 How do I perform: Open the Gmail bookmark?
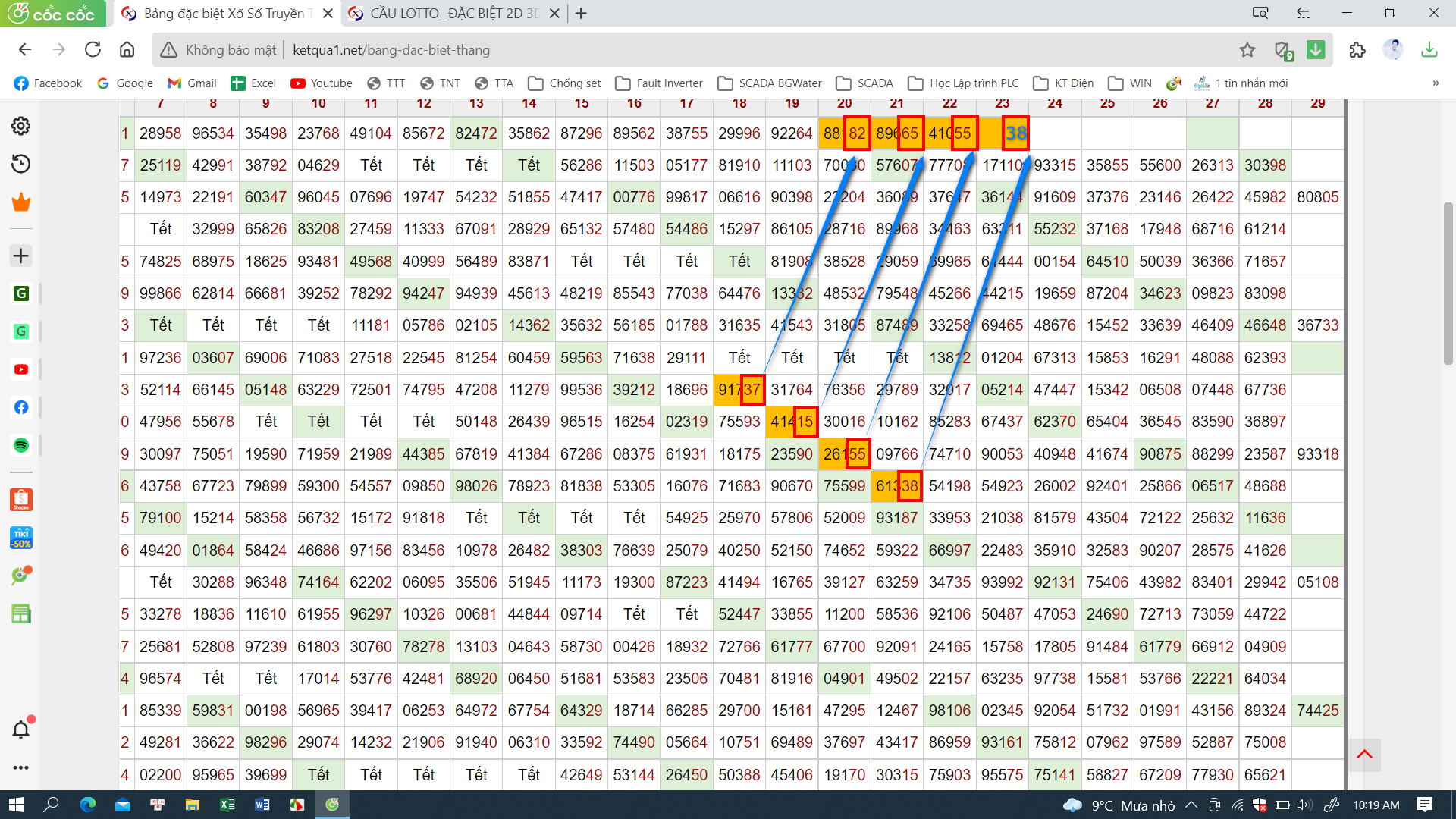pyautogui.click(x=192, y=83)
